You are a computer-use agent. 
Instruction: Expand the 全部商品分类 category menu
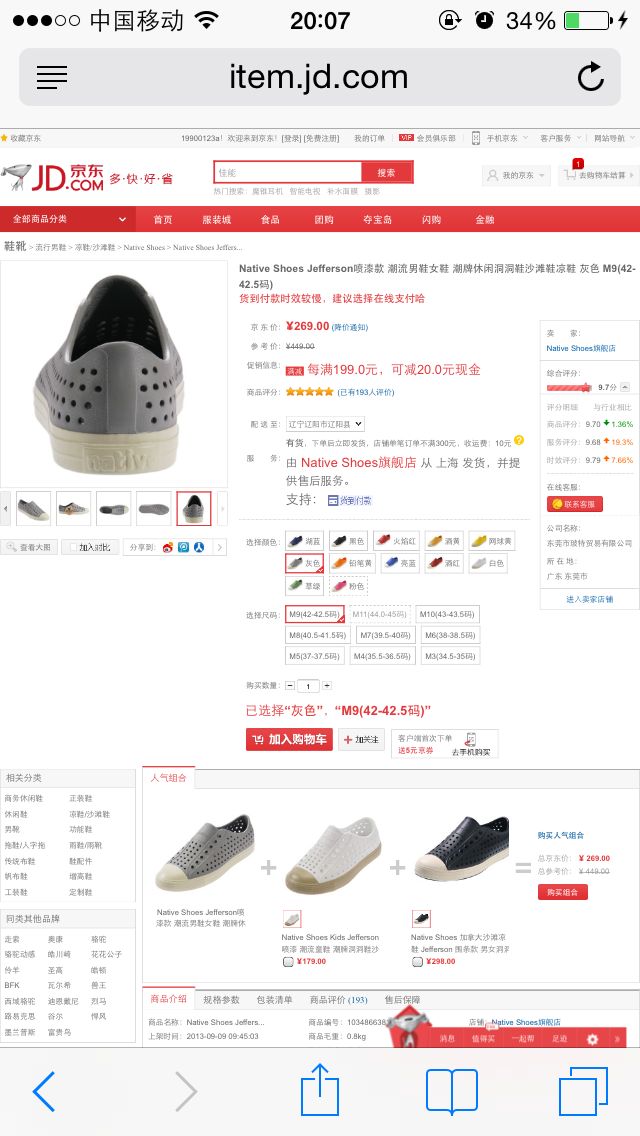tap(67, 219)
